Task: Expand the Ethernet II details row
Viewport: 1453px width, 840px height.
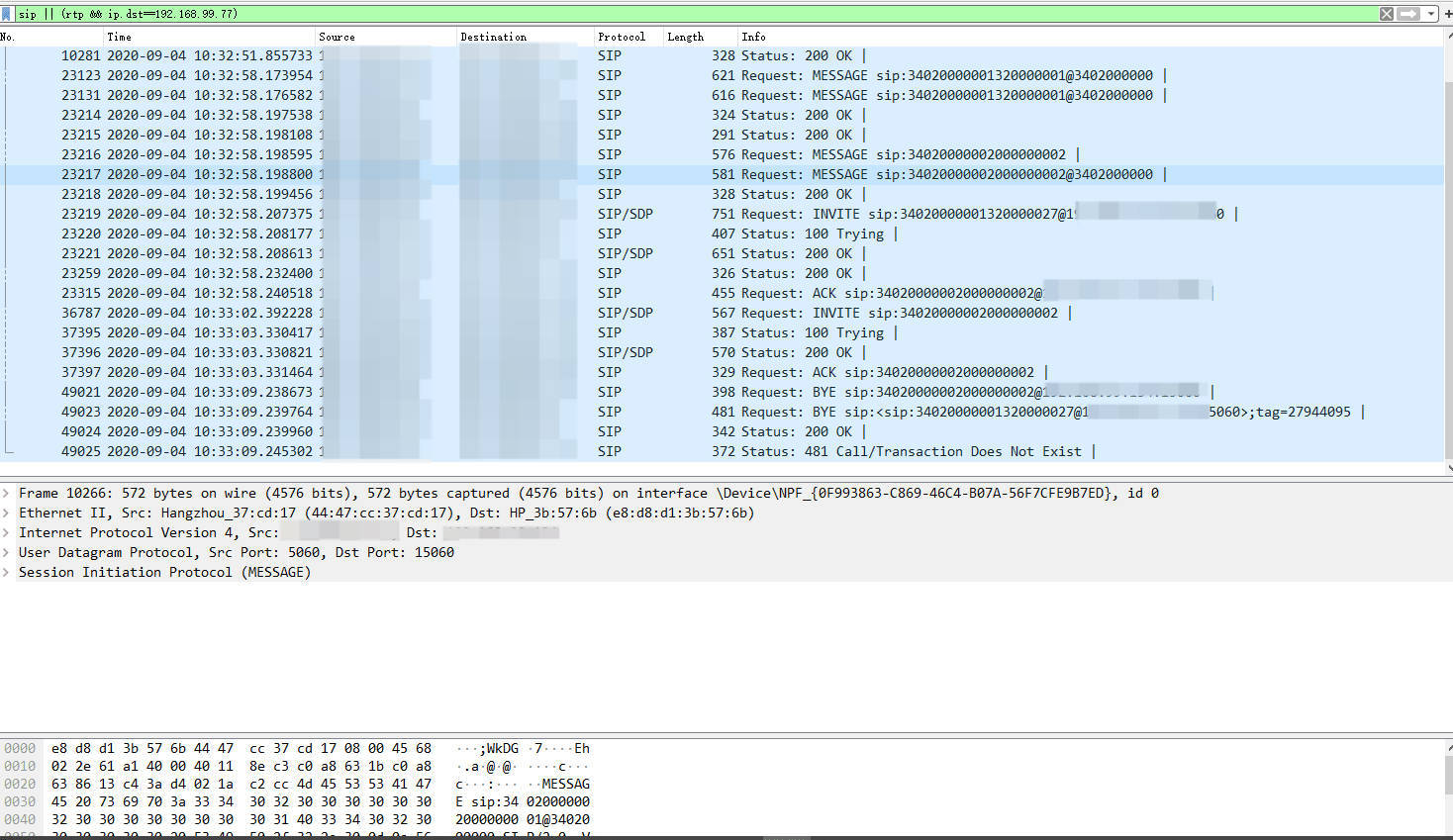Action: click(x=6, y=513)
